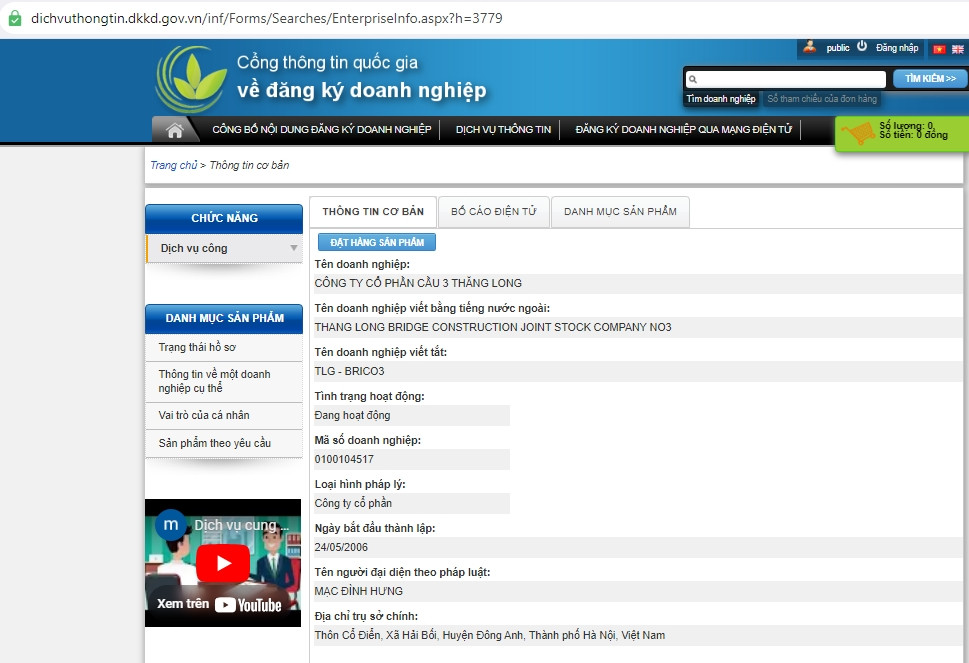Viewport: 969px width, 663px height.
Task: Click the power icon beside Đăng nhập
Action: 862,47
